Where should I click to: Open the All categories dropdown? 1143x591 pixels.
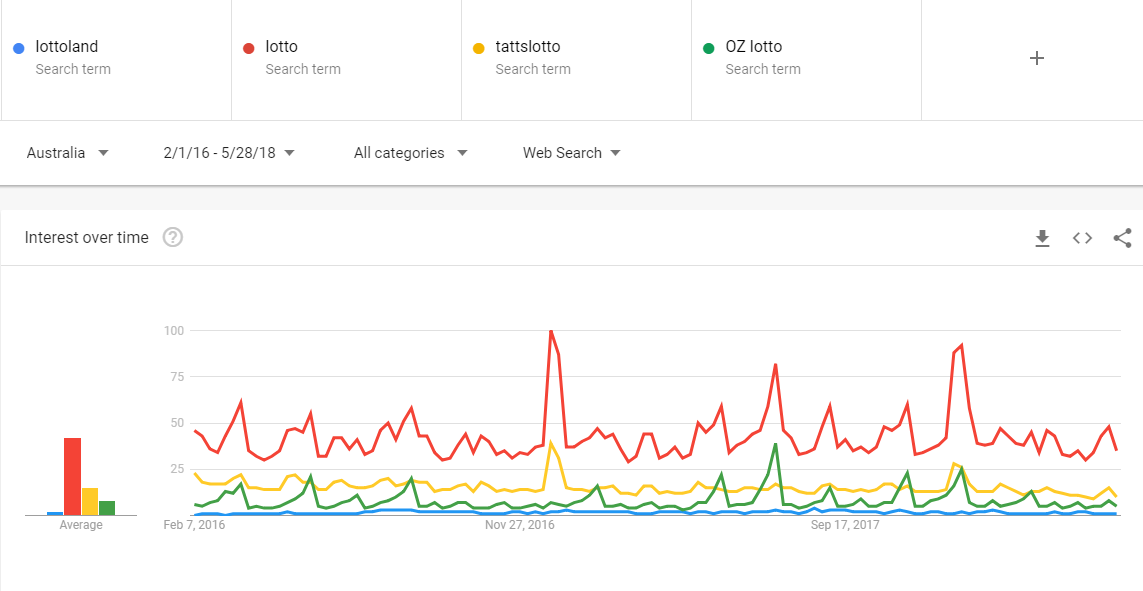[410, 153]
